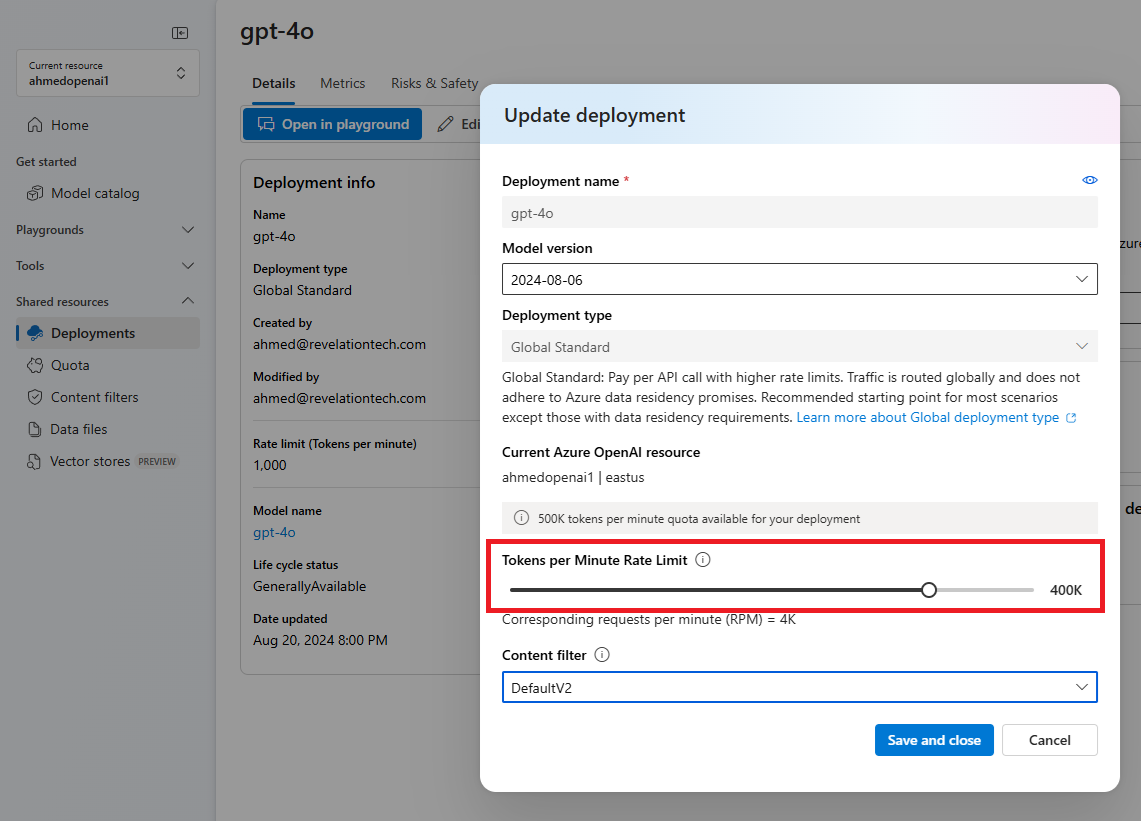
Task: Switch to the Metrics tab
Action: (342, 83)
